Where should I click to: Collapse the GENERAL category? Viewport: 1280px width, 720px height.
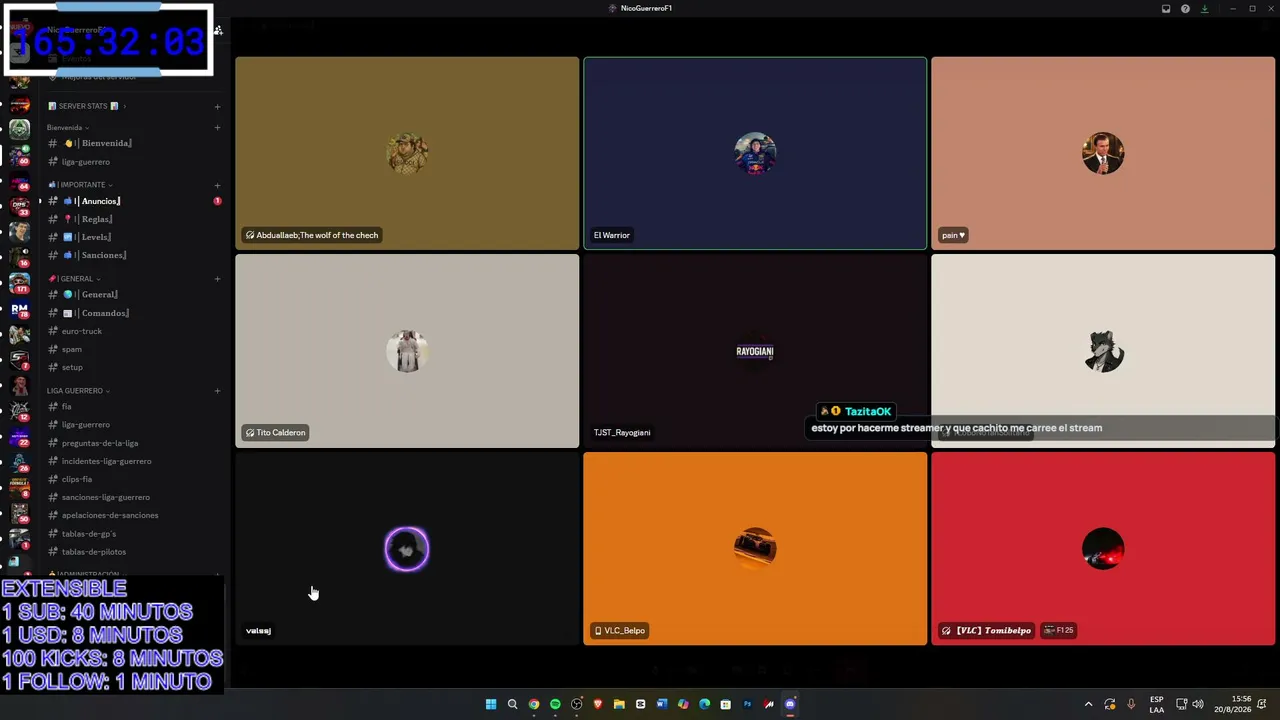(x=74, y=279)
